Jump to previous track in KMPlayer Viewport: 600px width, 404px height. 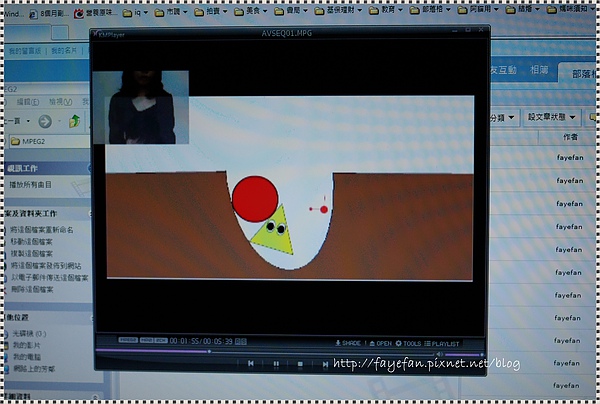[251, 363]
